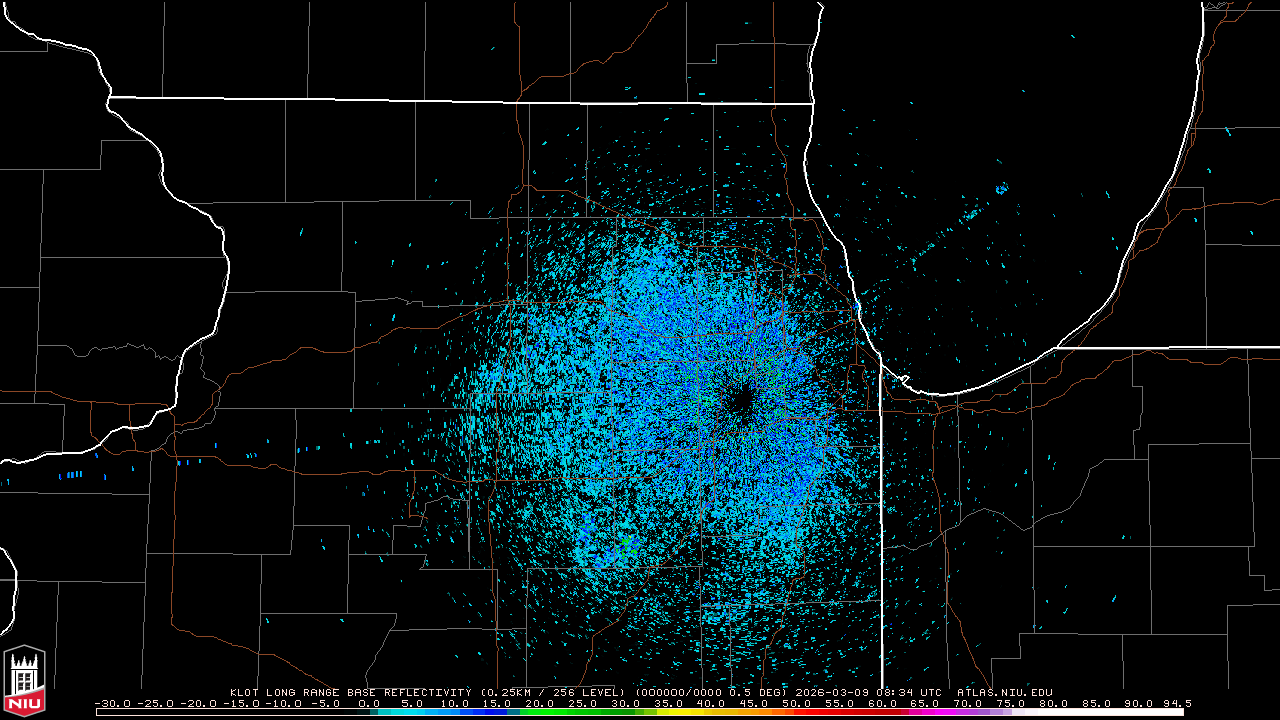The width and height of the screenshot is (1280, 720).
Task: Click the blue echo blob over Lake Michigan
Action: pos(1002,188)
